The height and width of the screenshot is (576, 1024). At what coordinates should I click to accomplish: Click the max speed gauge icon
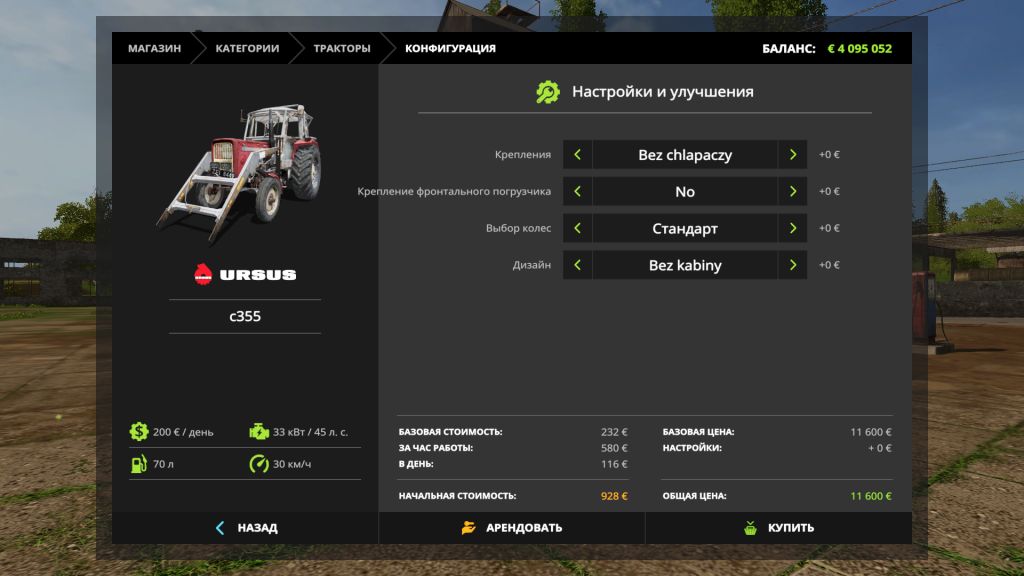259,464
